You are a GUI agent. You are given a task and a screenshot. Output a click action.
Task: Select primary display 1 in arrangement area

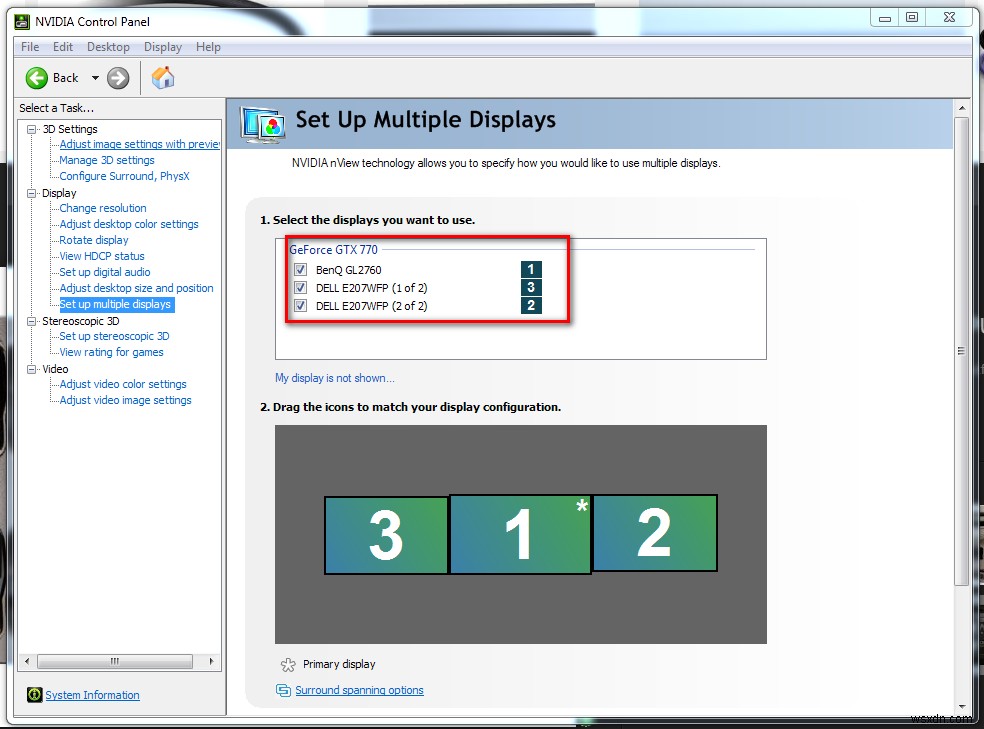point(520,534)
